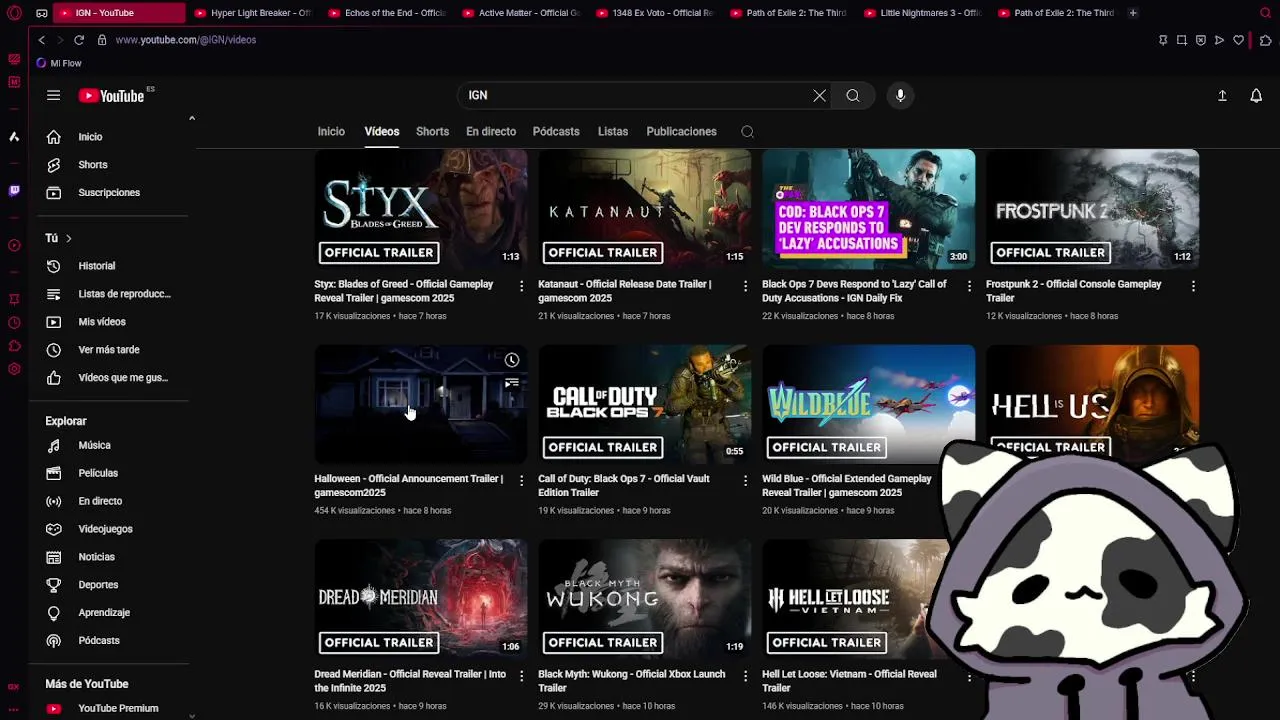Image resolution: width=1280 pixels, height=720 pixels.
Task: Open YouTube notifications bell
Action: click(1256, 95)
